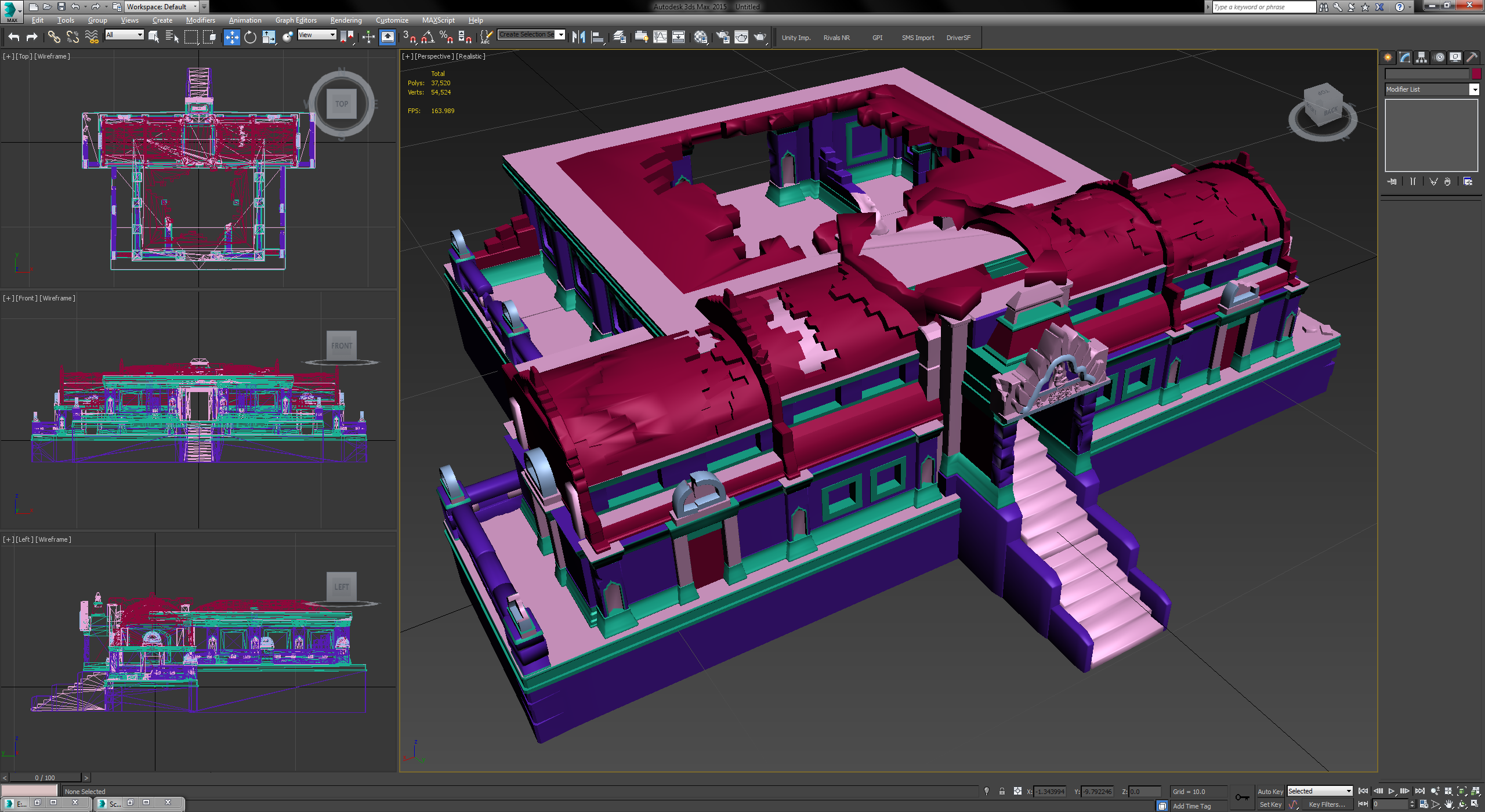Click the Select and Link chain icon
This screenshot has height=812, width=1485.
pyautogui.click(x=54, y=38)
